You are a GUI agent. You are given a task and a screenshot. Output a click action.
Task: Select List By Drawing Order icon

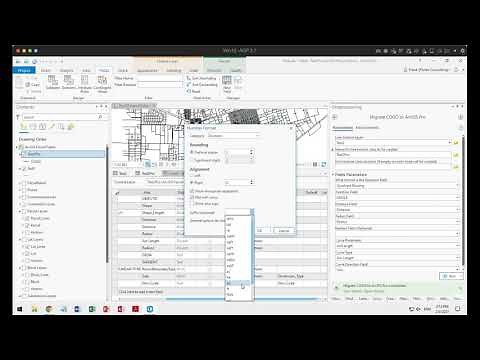point(23,126)
